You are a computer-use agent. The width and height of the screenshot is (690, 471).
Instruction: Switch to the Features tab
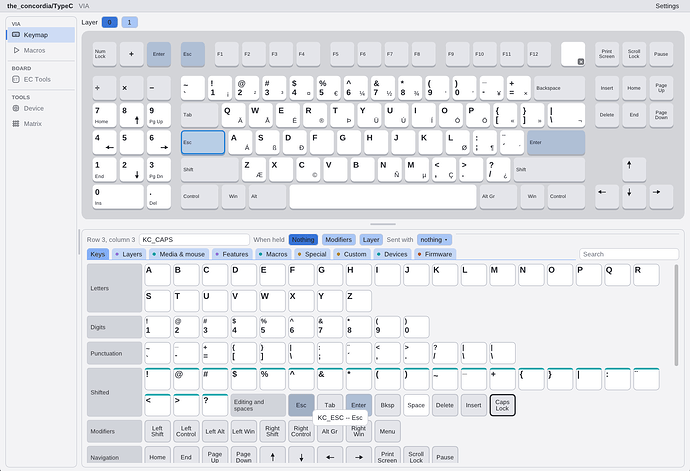231,254
